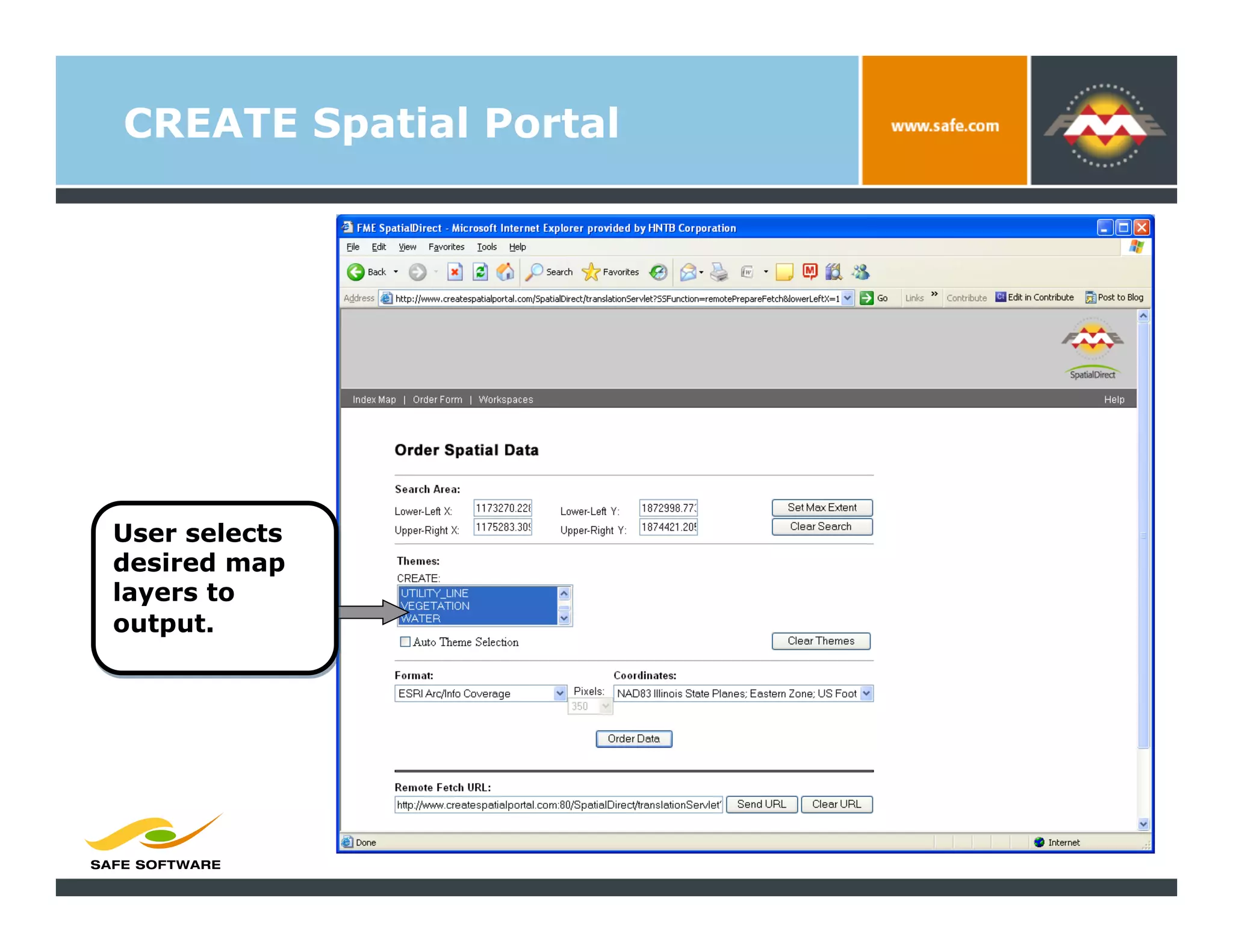Click Clear URL button
Screen dimensions: 1233x952
pos(836,804)
